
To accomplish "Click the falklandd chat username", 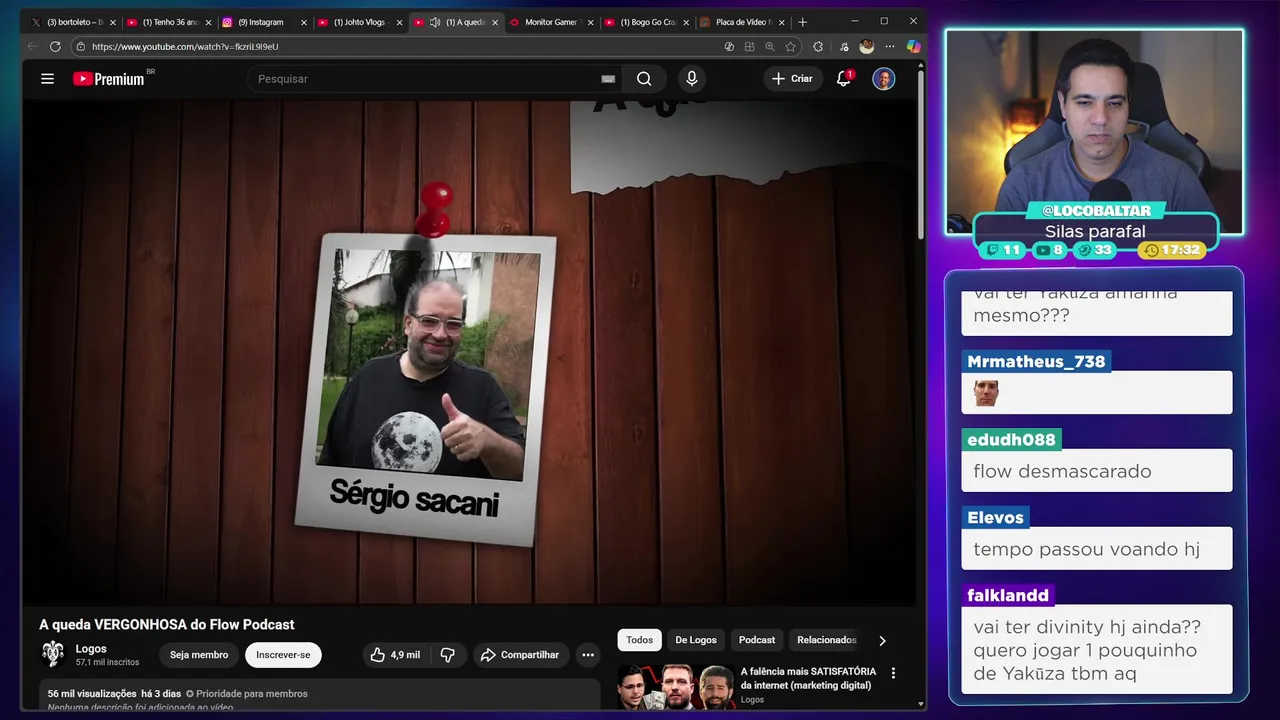I will pos(1008,595).
